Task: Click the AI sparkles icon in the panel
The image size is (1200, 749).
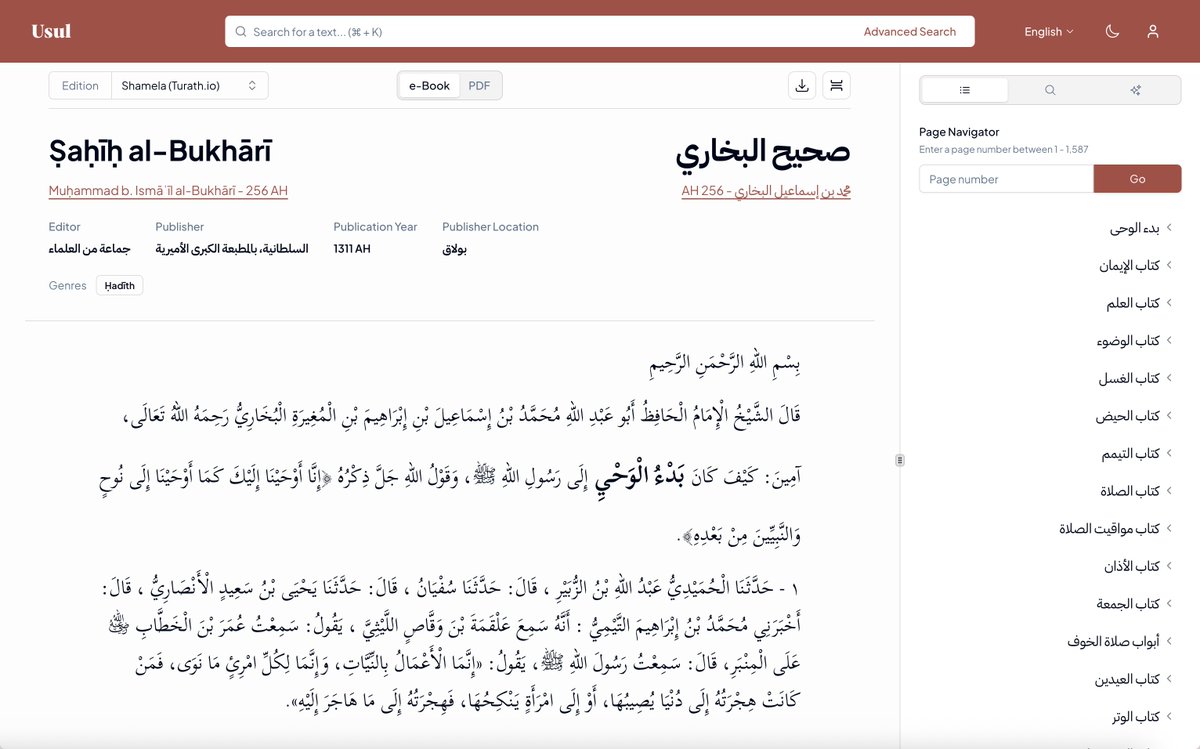Action: pos(1135,90)
